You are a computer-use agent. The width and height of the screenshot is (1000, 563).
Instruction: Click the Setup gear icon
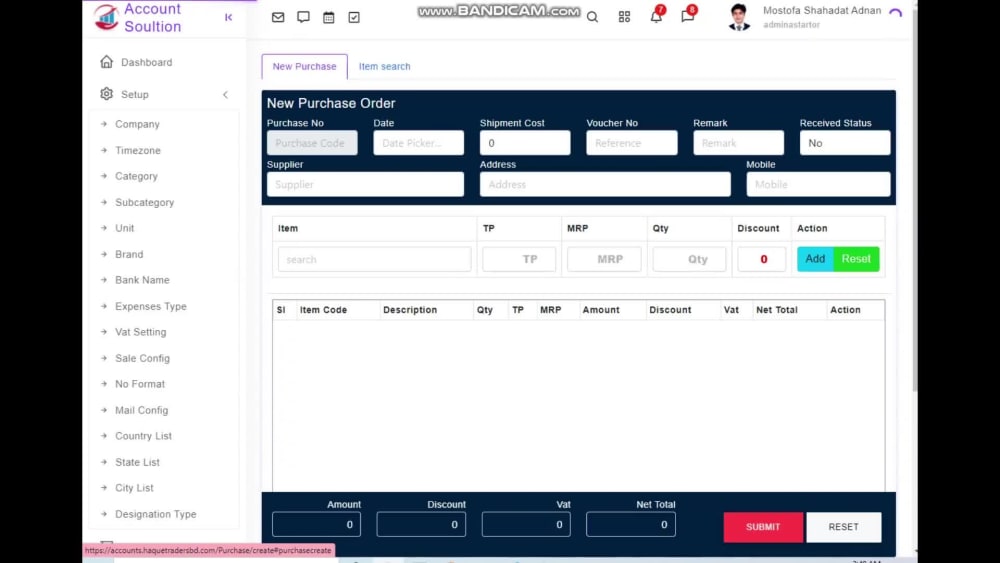[107, 94]
